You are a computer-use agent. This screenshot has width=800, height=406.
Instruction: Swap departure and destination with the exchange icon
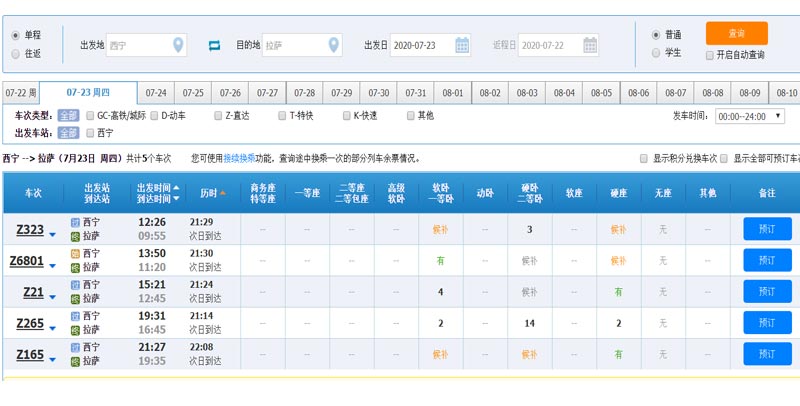(x=214, y=46)
